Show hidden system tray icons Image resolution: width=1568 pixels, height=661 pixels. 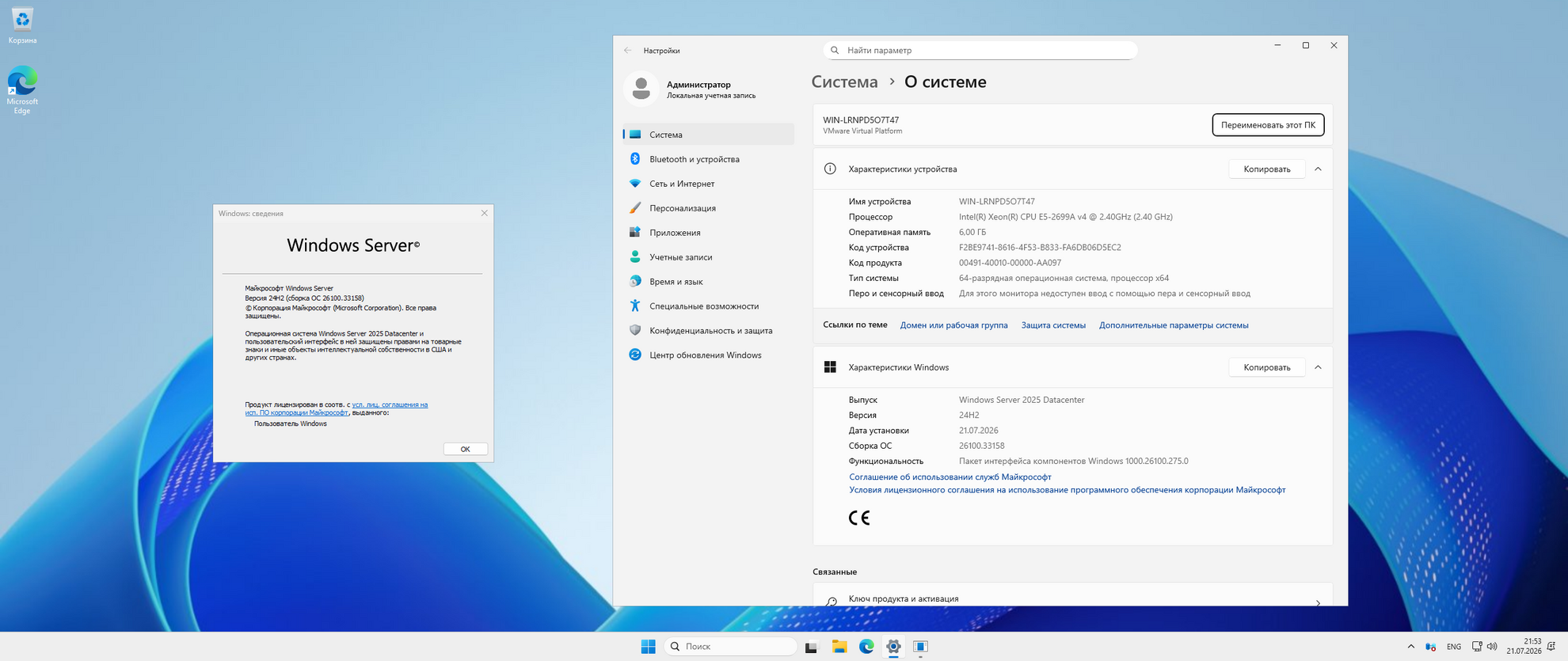tap(1410, 647)
